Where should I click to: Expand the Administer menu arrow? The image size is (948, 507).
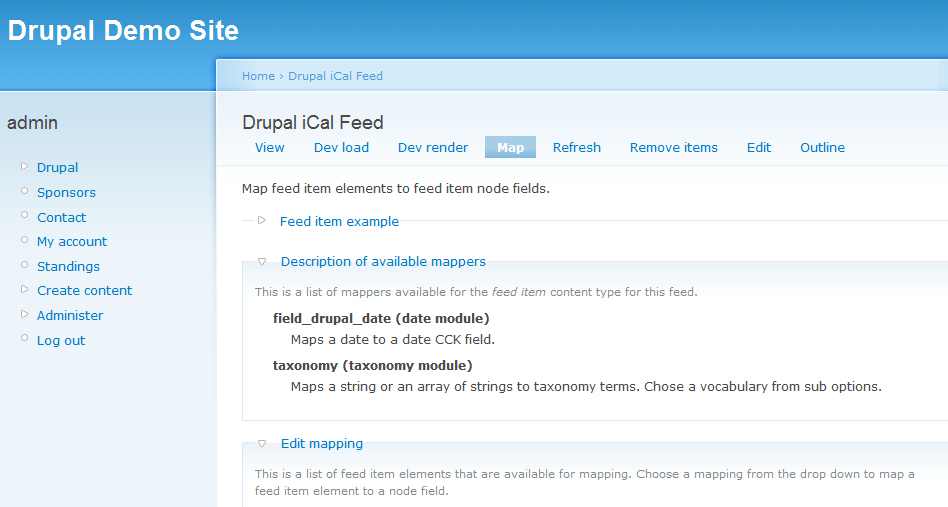[x=25, y=314]
